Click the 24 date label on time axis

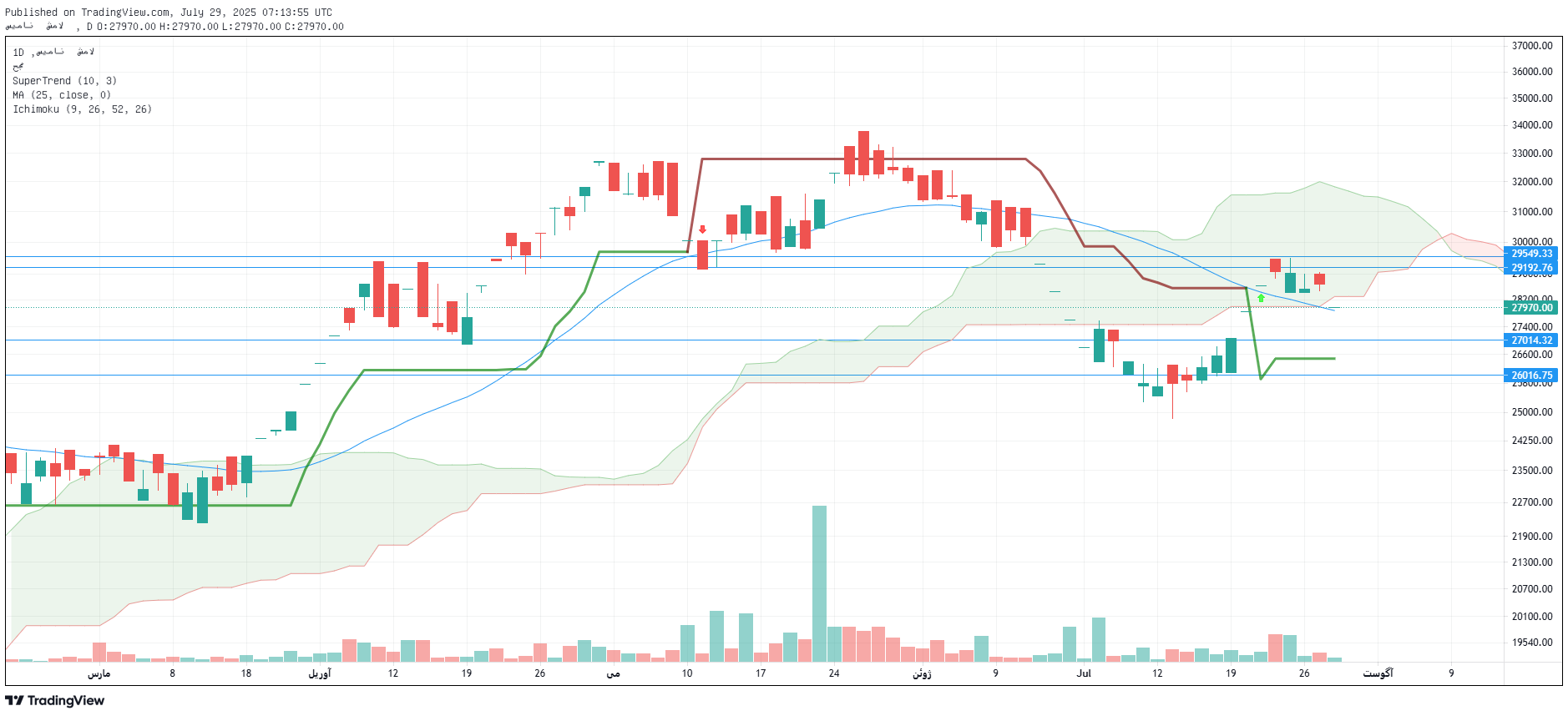834,673
